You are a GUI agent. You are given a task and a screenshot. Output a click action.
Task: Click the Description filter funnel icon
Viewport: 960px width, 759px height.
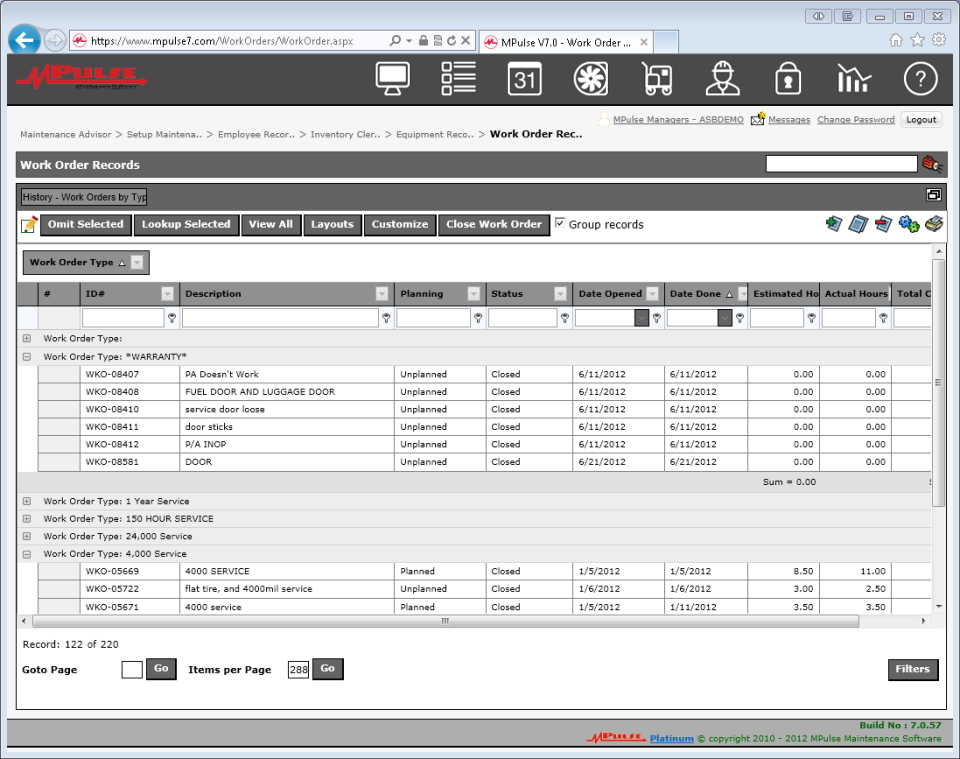click(386, 318)
